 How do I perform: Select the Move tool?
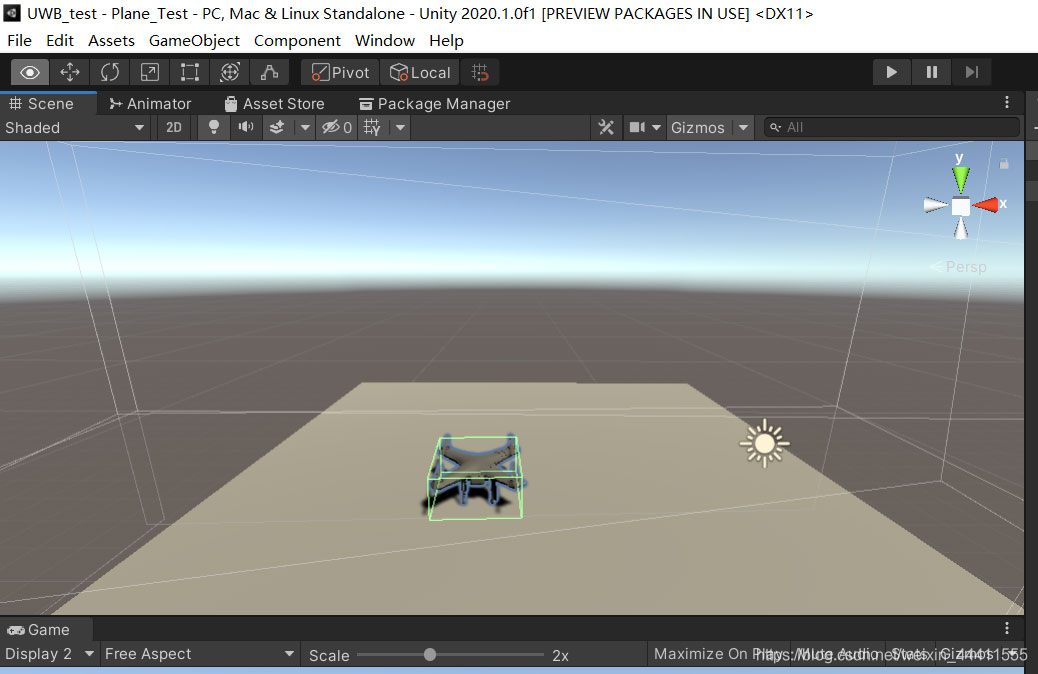point(70,72)
